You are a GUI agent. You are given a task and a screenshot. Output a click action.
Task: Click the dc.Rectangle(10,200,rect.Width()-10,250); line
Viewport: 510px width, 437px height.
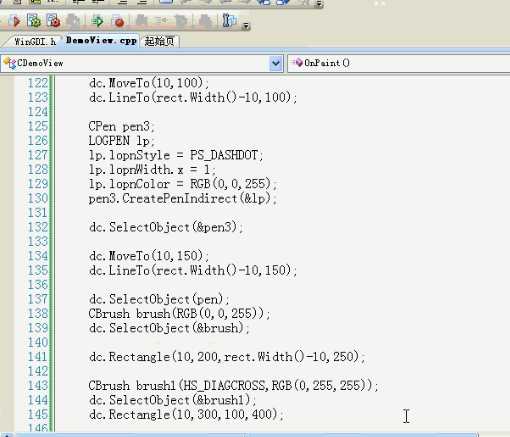[227, 357]
